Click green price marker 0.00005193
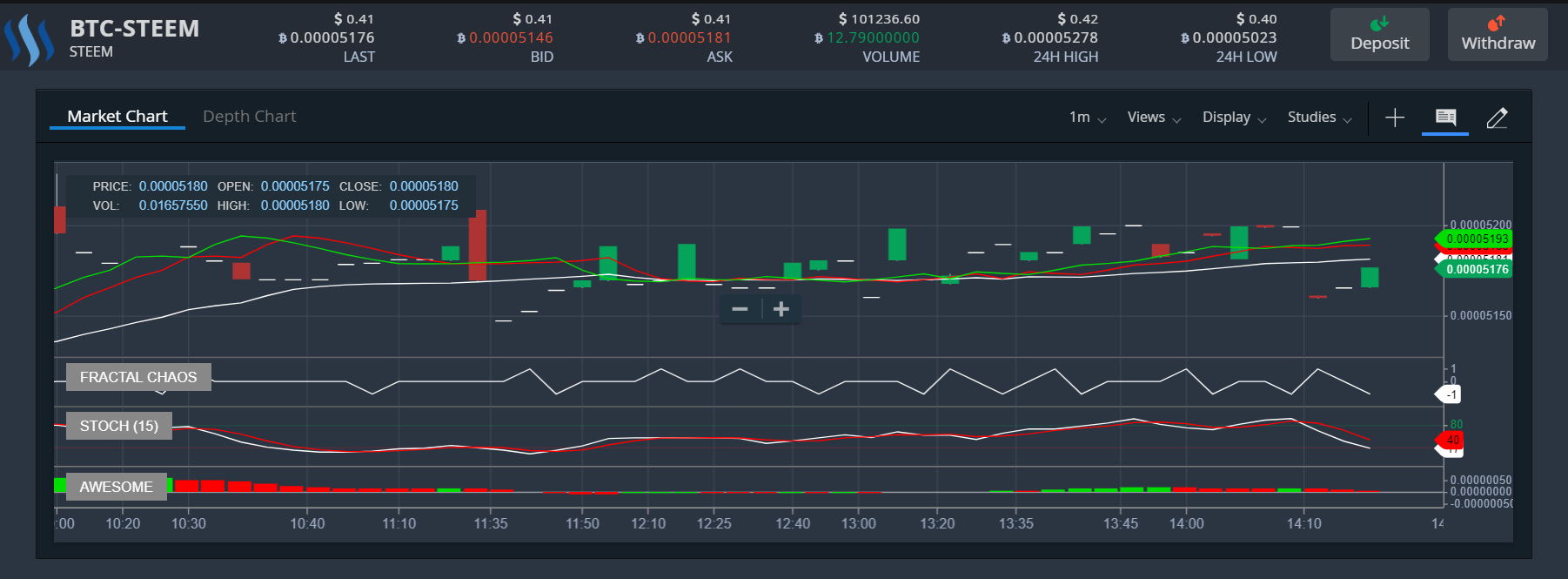This screenshot has width=1568, height=579. (x=1474, y=239)
